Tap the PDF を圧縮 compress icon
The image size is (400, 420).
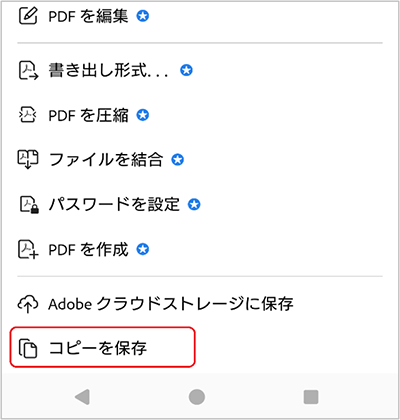point(28,115)
